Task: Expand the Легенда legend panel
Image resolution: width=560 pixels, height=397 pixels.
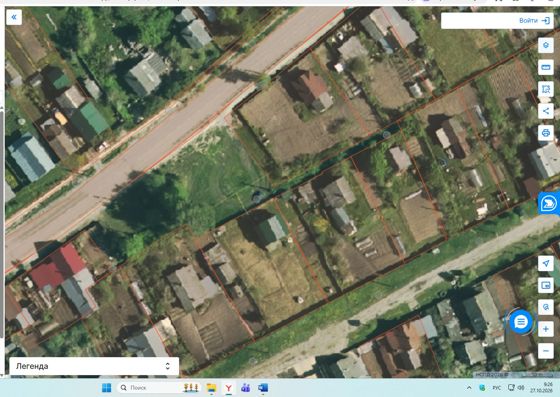Action: [x=94, y=366]
